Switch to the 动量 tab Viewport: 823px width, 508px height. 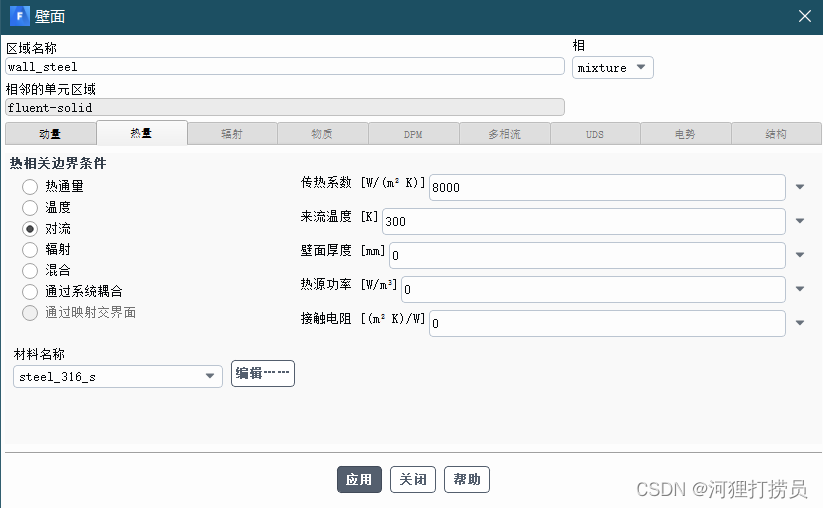point(50,134)
